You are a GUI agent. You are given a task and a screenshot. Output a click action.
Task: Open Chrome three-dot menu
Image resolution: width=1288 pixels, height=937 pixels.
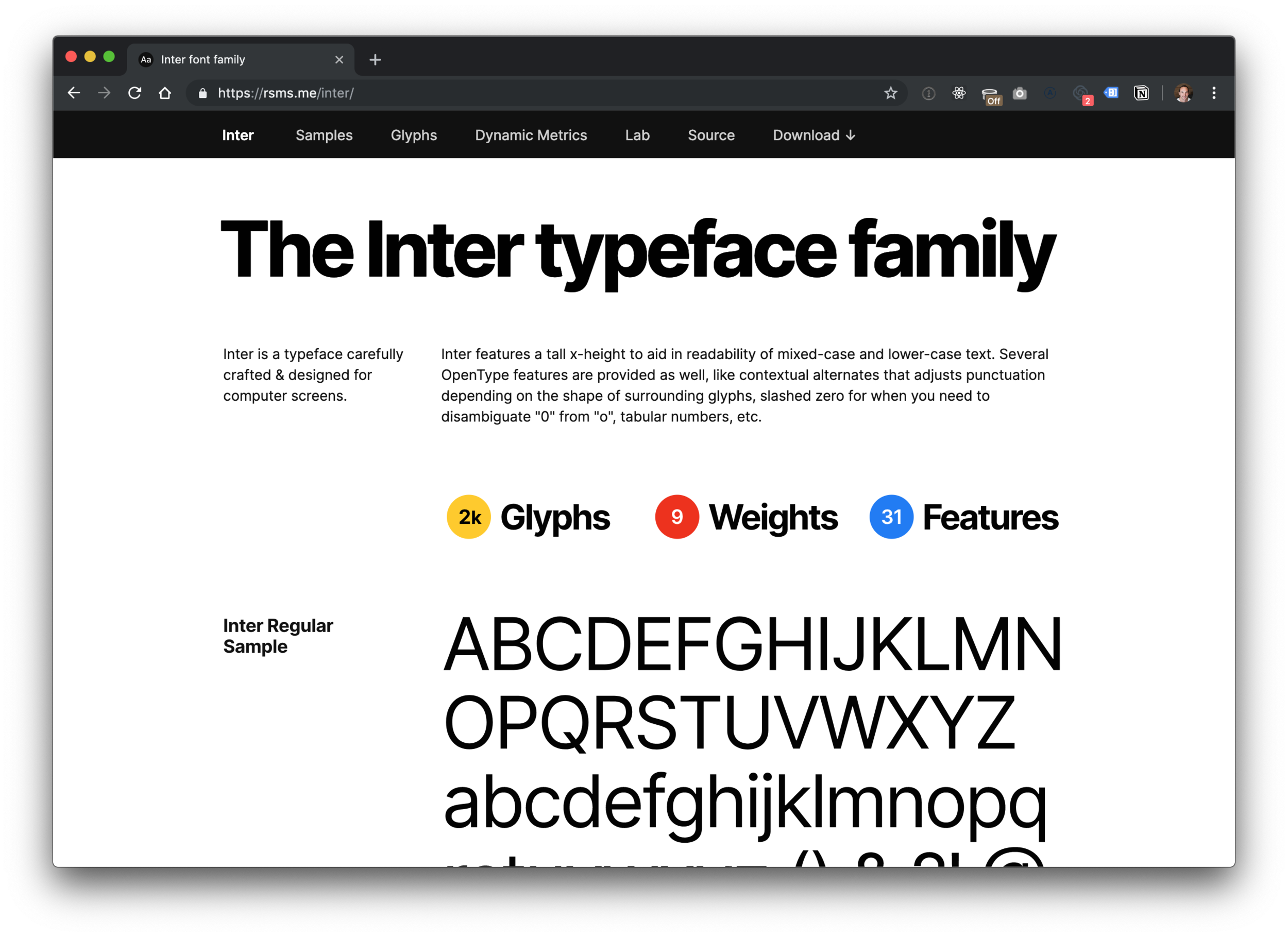pos(1214,93)
